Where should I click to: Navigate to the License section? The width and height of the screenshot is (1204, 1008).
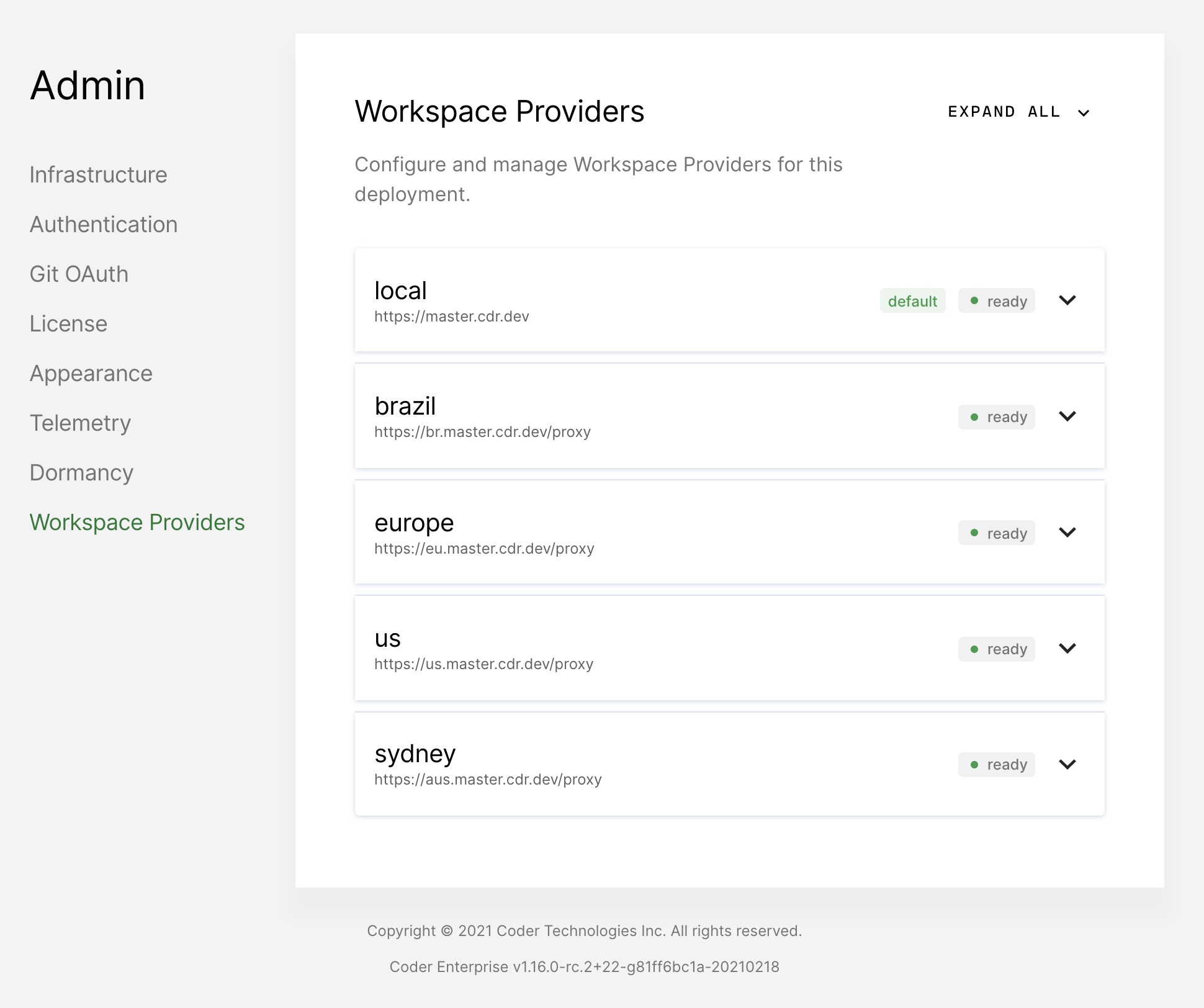click(68, 323)
